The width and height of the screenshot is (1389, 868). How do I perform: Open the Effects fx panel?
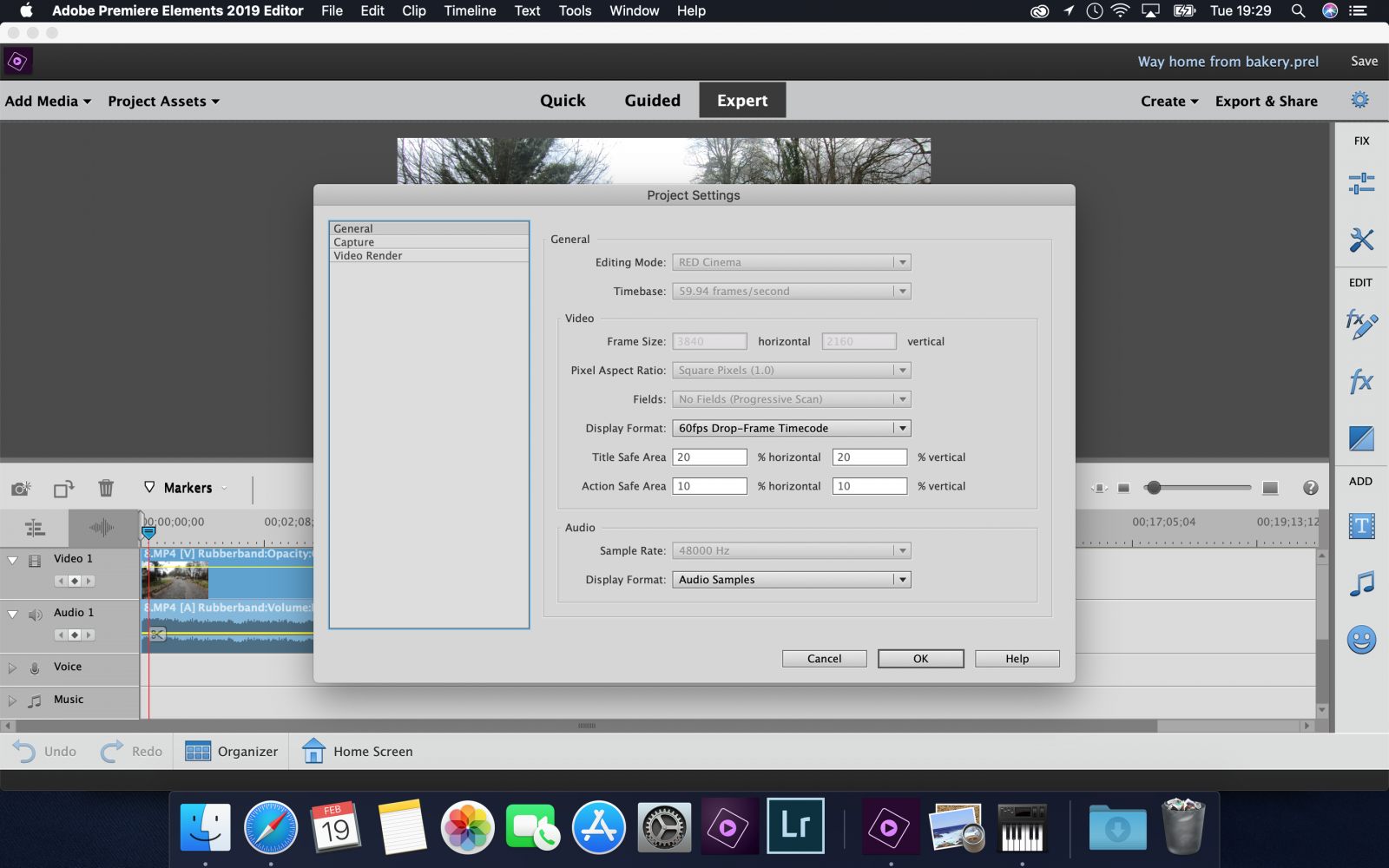(x=1361, y=381)
